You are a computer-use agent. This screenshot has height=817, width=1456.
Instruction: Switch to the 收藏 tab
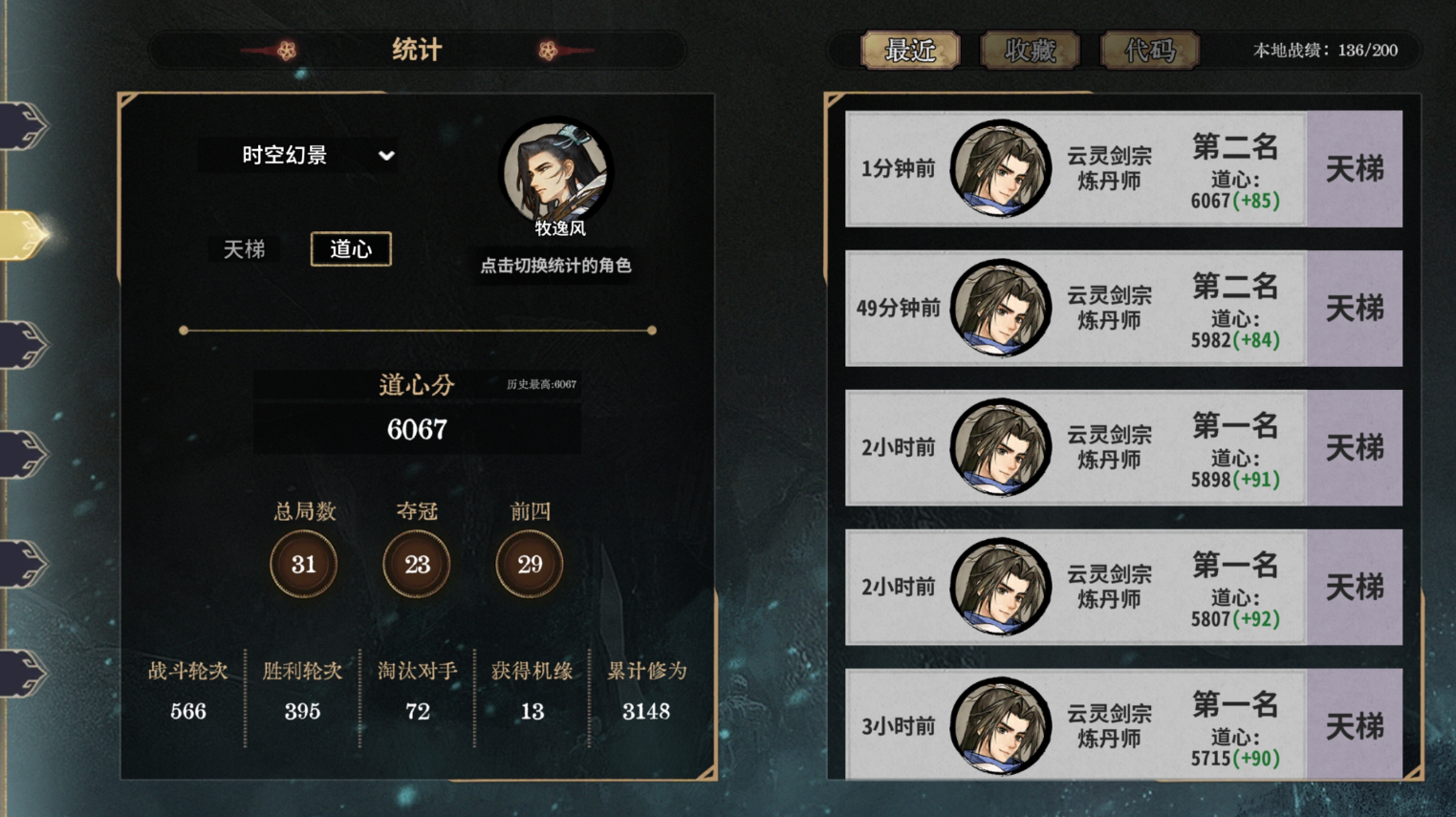coord(1030,50)
